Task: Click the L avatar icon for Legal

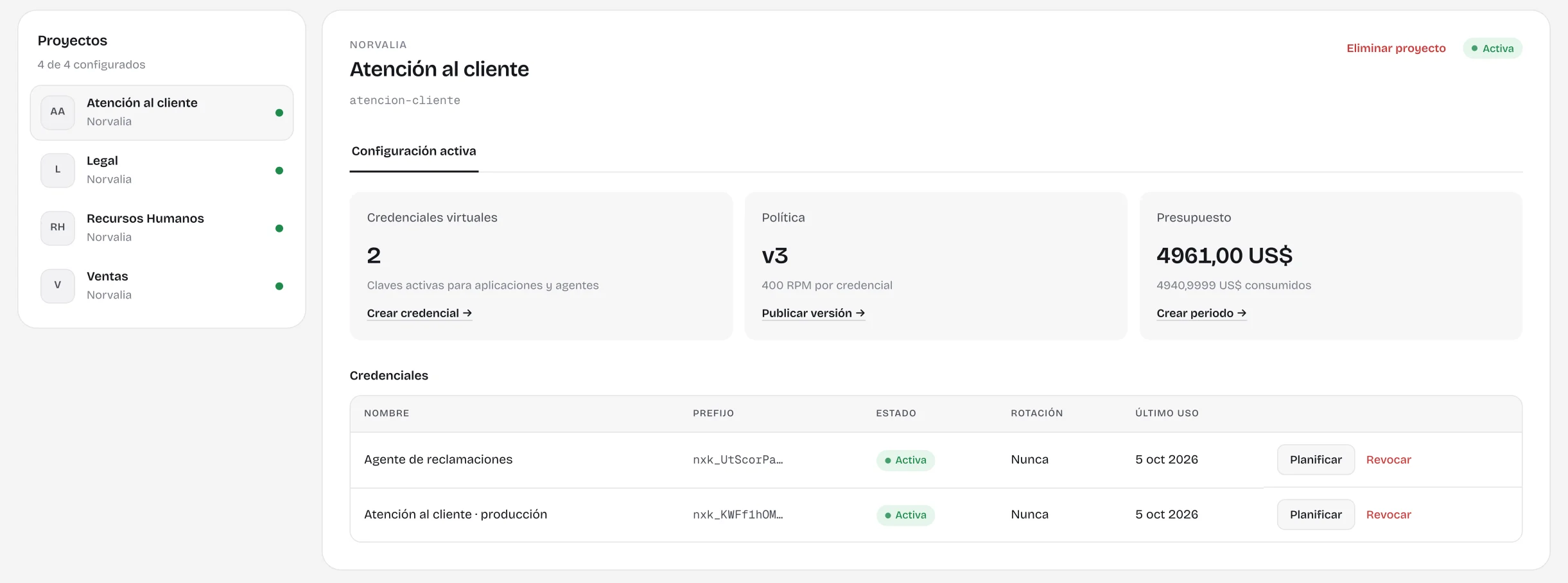Action: [58, 170]
